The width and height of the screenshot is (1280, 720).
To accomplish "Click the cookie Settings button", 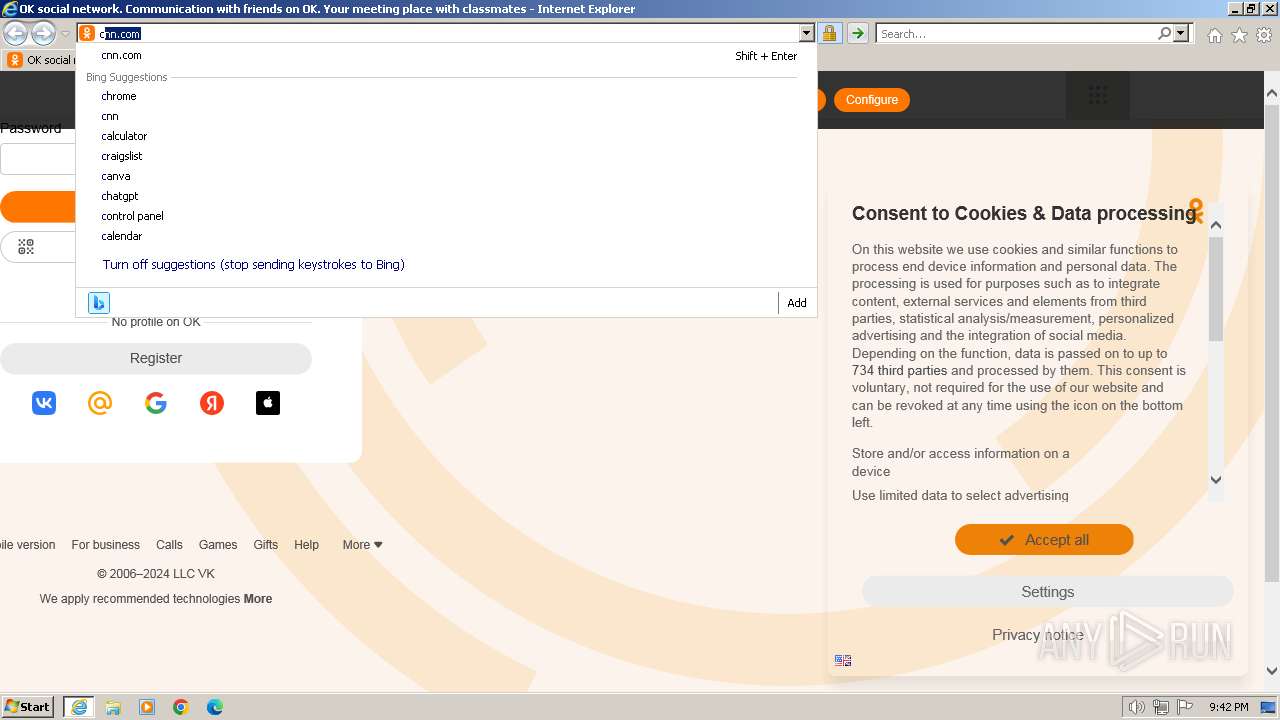I will [x=1048, y=592].
